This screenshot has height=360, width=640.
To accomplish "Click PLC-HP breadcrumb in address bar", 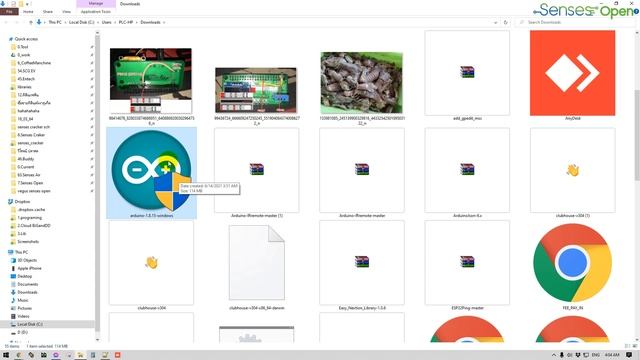I will 126,22.
